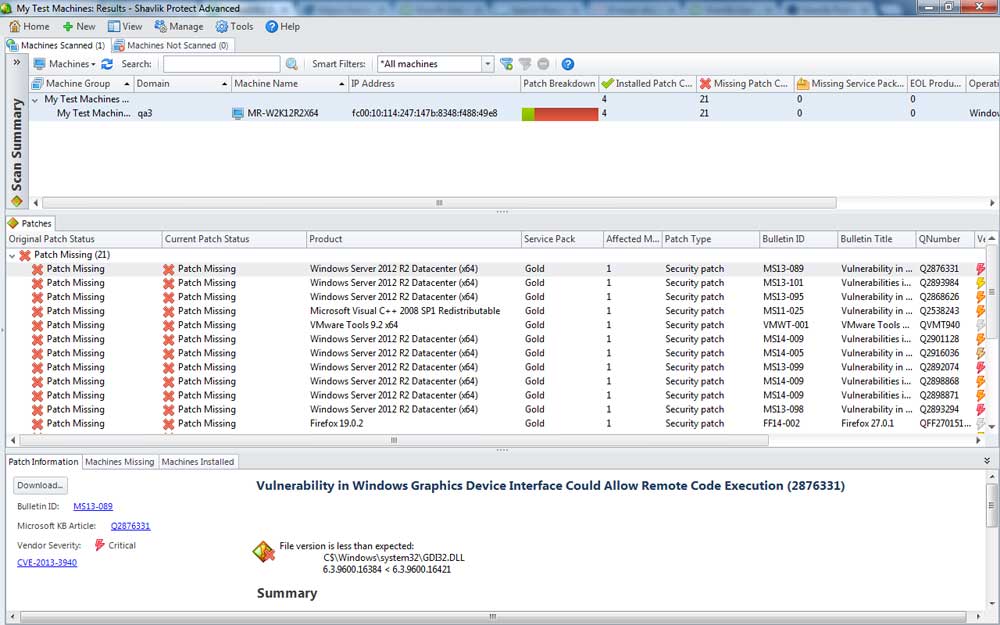Click the severity icon in Q2893294 row
Viewport: 1000px width, 625px height.
point(981,409)
